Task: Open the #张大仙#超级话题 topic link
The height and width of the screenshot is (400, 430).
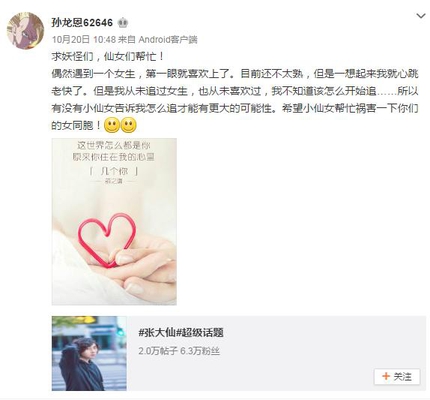Action: tap(181, 332)
